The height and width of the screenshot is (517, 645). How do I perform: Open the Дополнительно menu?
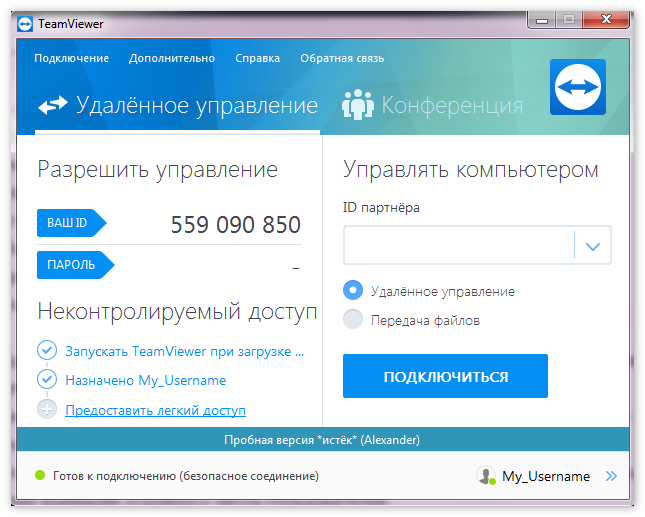[x=172, y=58]
